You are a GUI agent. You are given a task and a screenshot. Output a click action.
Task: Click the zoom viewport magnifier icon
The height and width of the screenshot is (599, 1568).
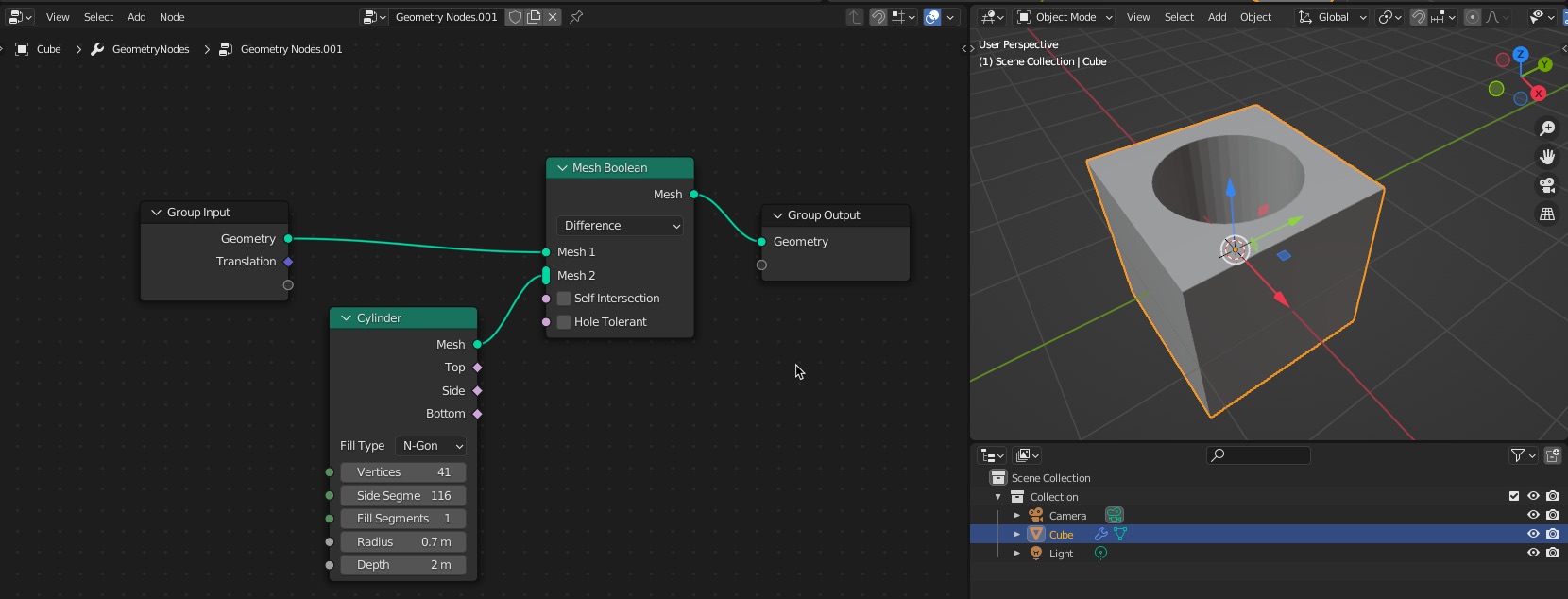1547,128
